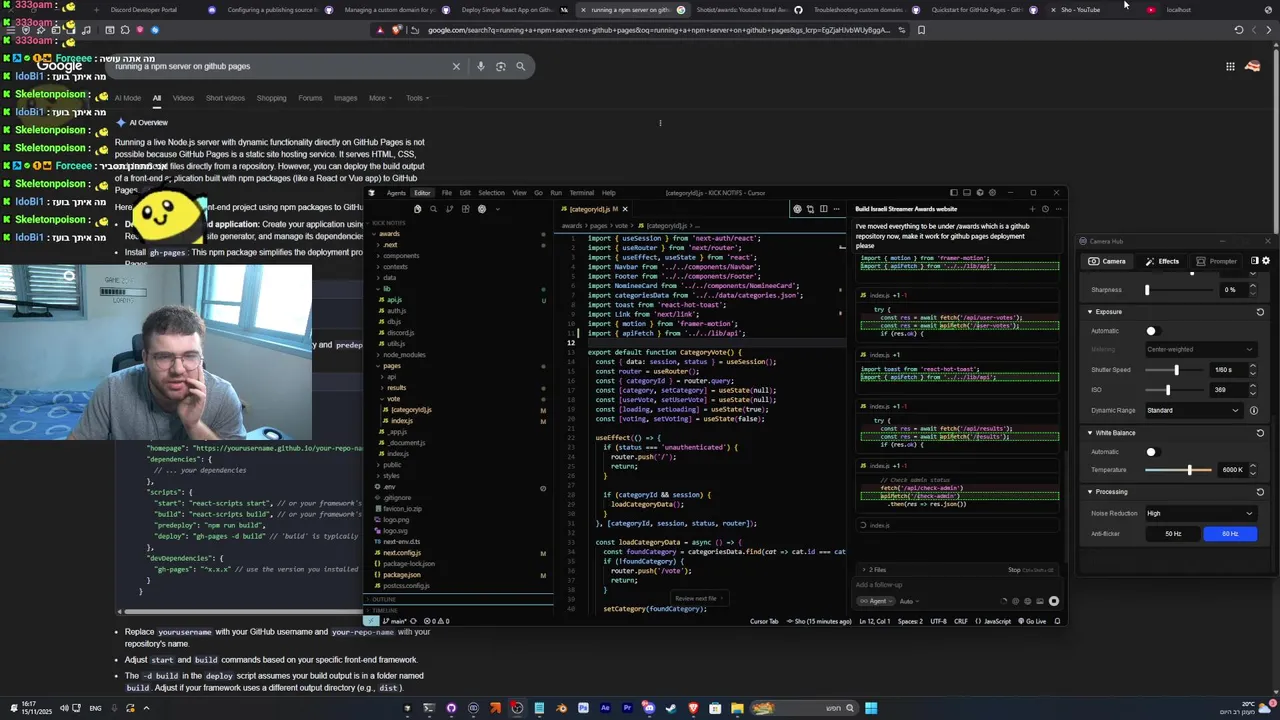Open Search view in Cursor sidebar

coord(433,209)
